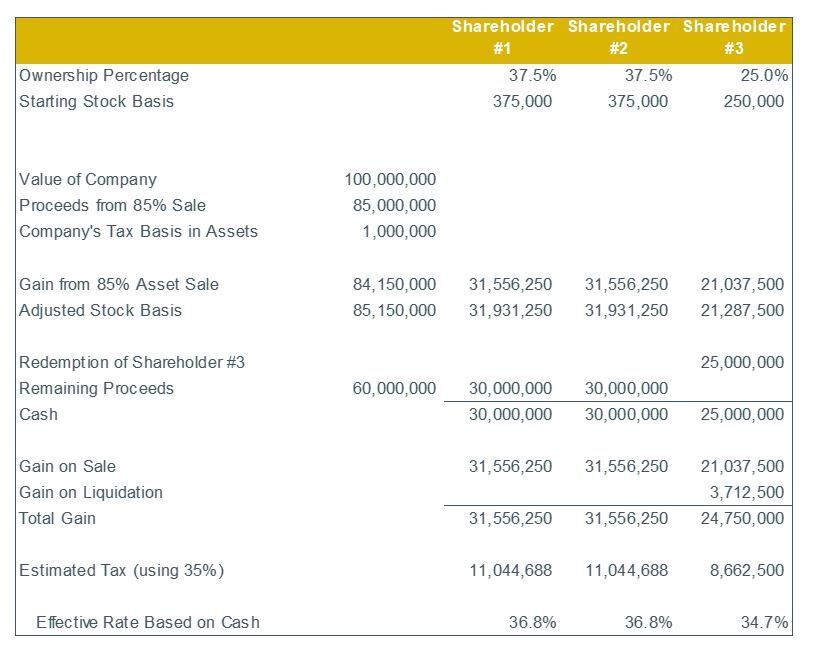Select the total Adjusted Stock Basis 85,150,000
816x652 pixels.
pos(394,311)
